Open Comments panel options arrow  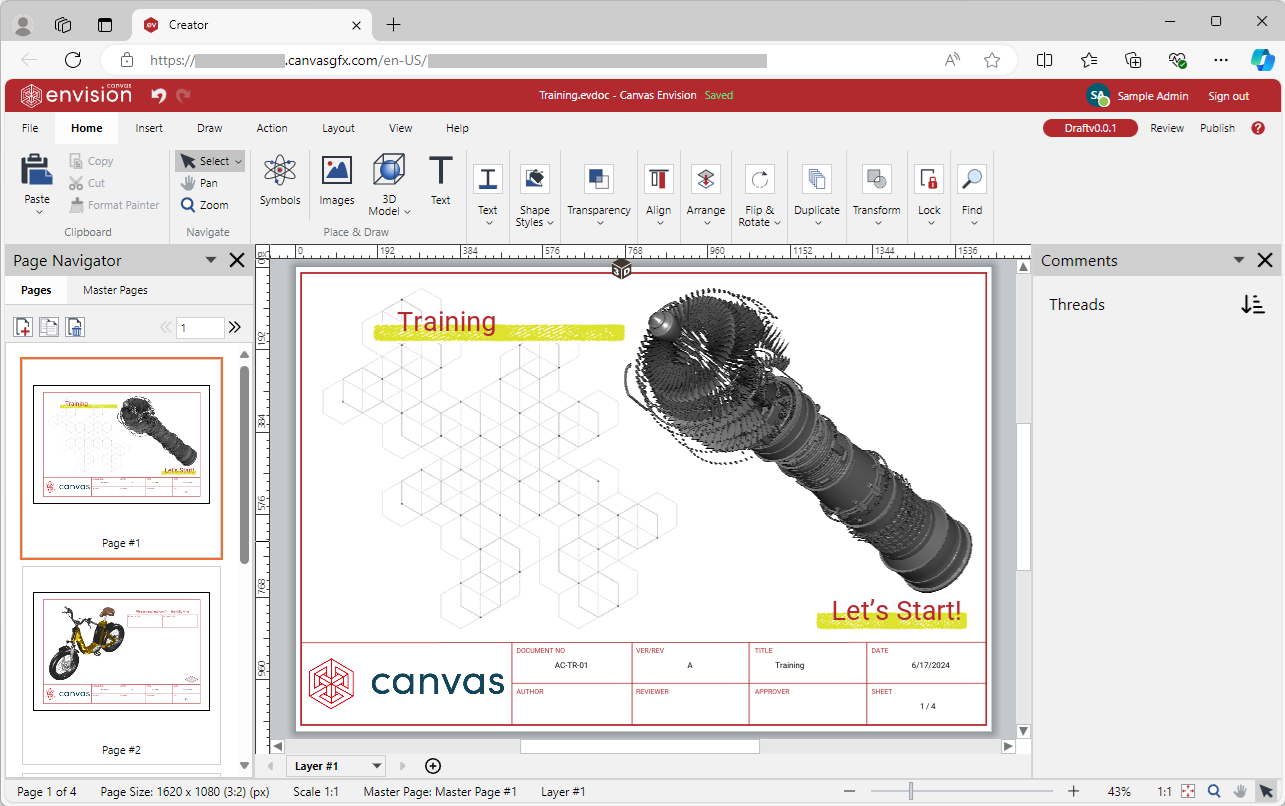click(1239, 260)
